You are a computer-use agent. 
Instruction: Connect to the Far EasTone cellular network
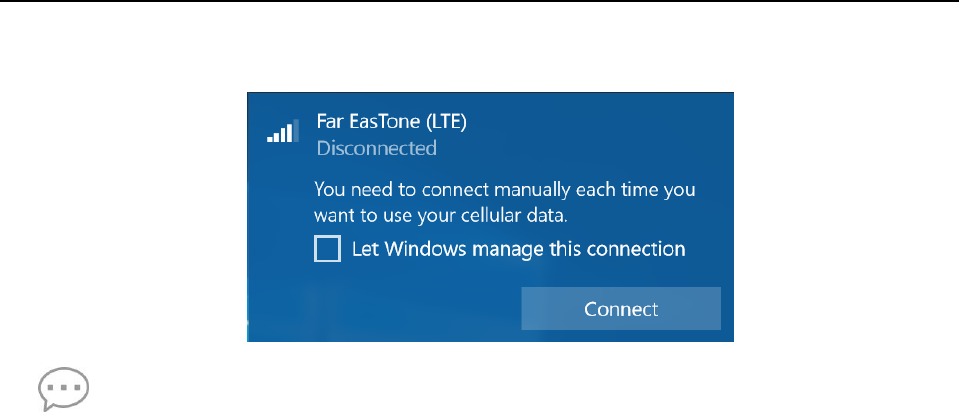tap(621, 309)
